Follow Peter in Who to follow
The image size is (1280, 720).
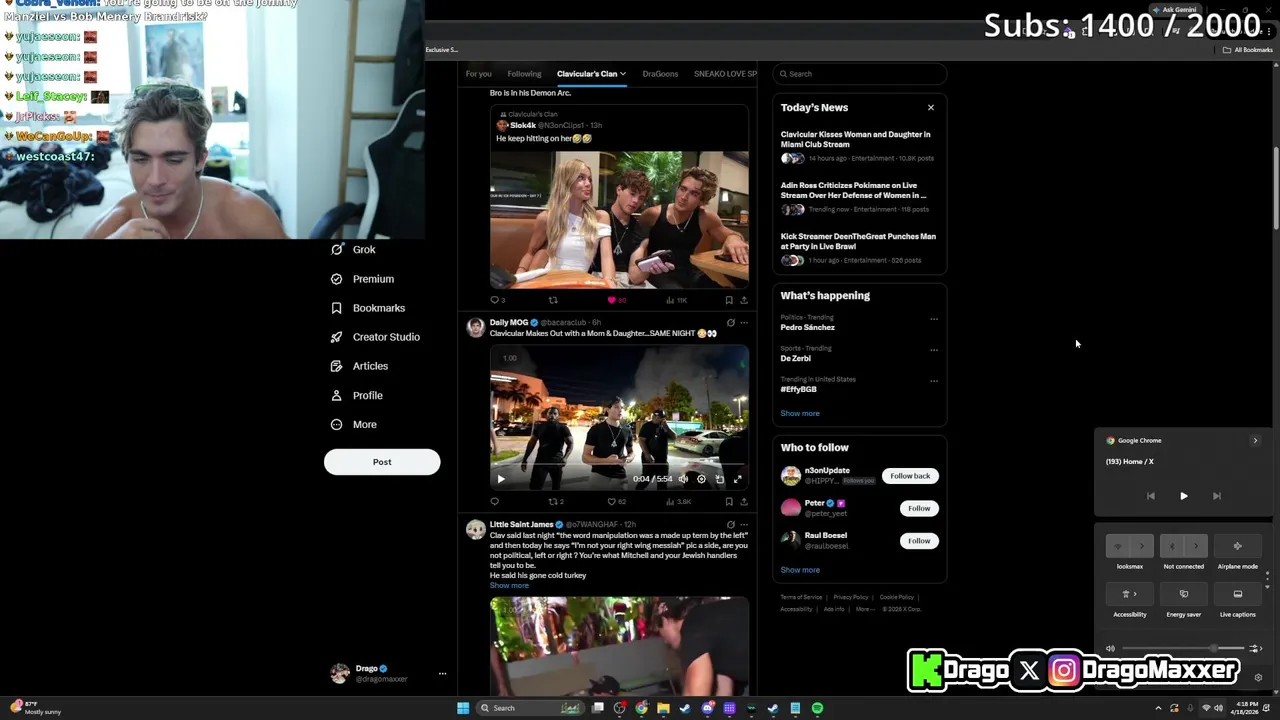click(919, 508)
